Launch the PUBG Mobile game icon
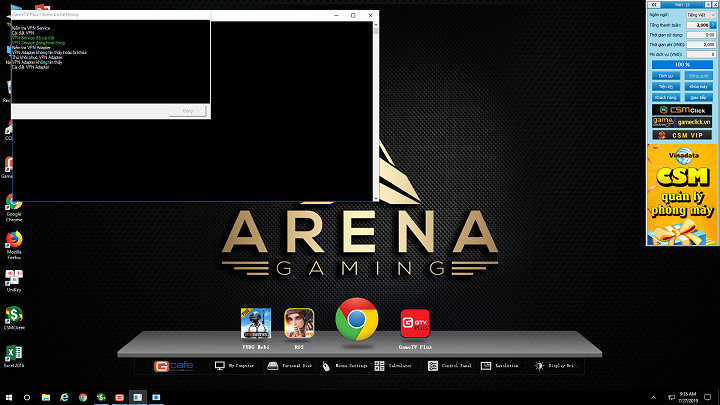Image resolution: width=720 pixels, height=405 pixels. coord(256,323)
